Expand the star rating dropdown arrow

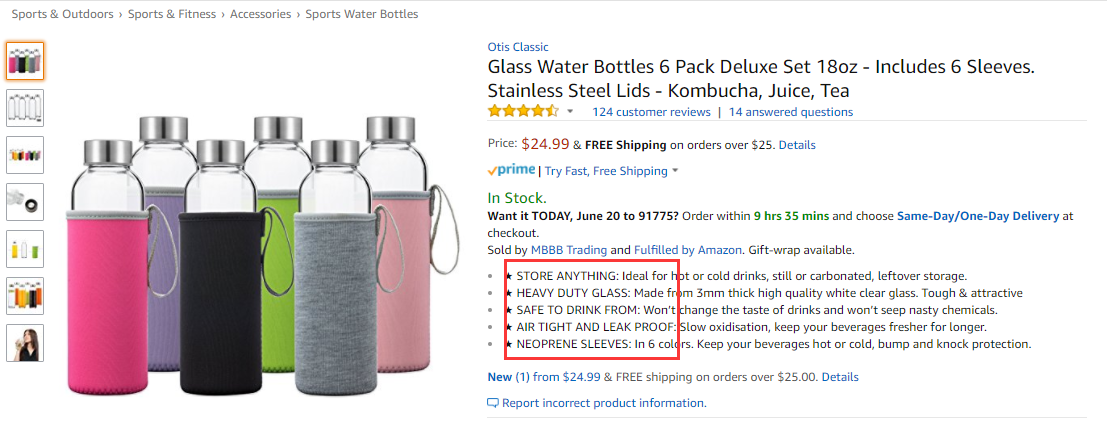point(571,111)
